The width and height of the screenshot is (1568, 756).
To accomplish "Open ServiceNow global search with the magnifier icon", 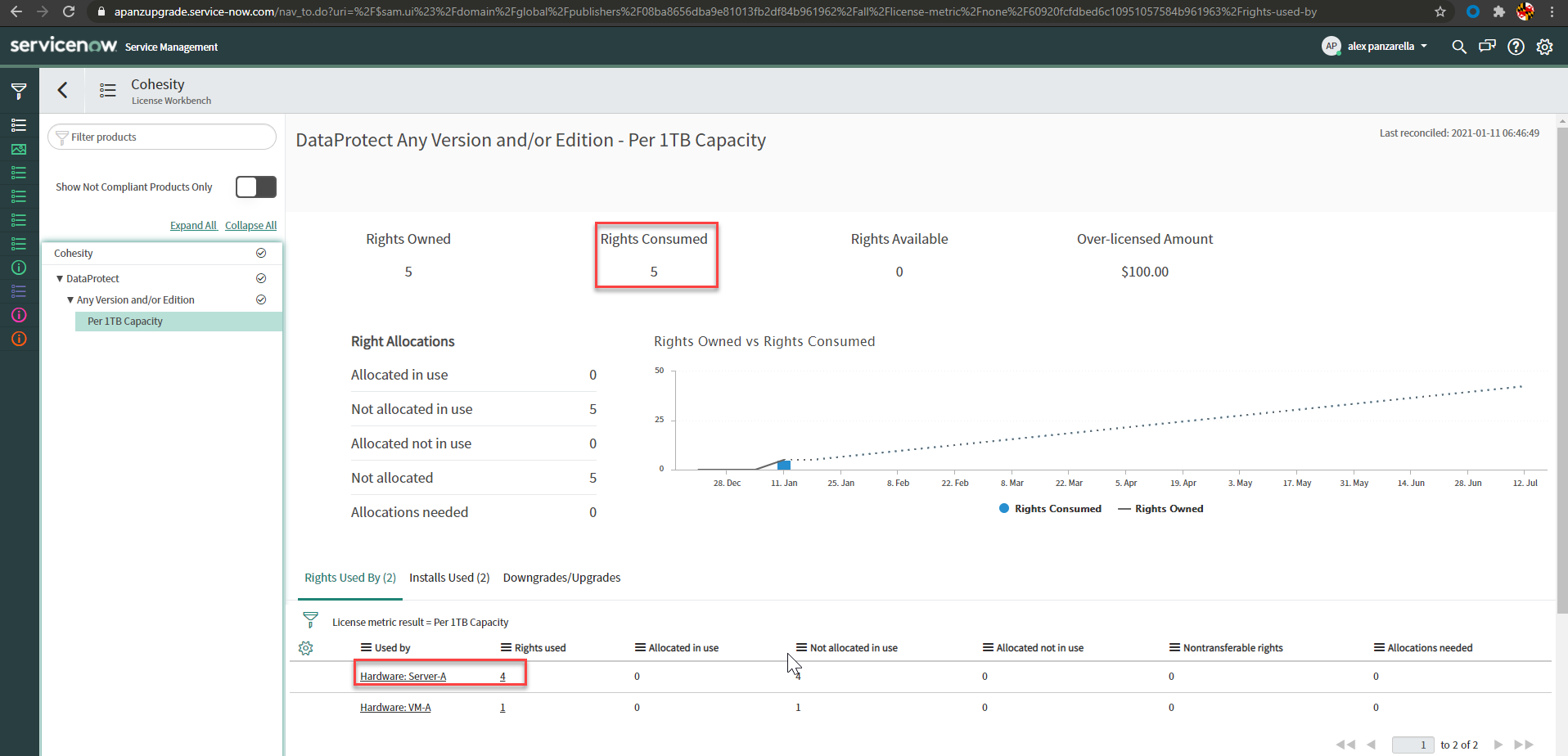I will pos(1460,47).
